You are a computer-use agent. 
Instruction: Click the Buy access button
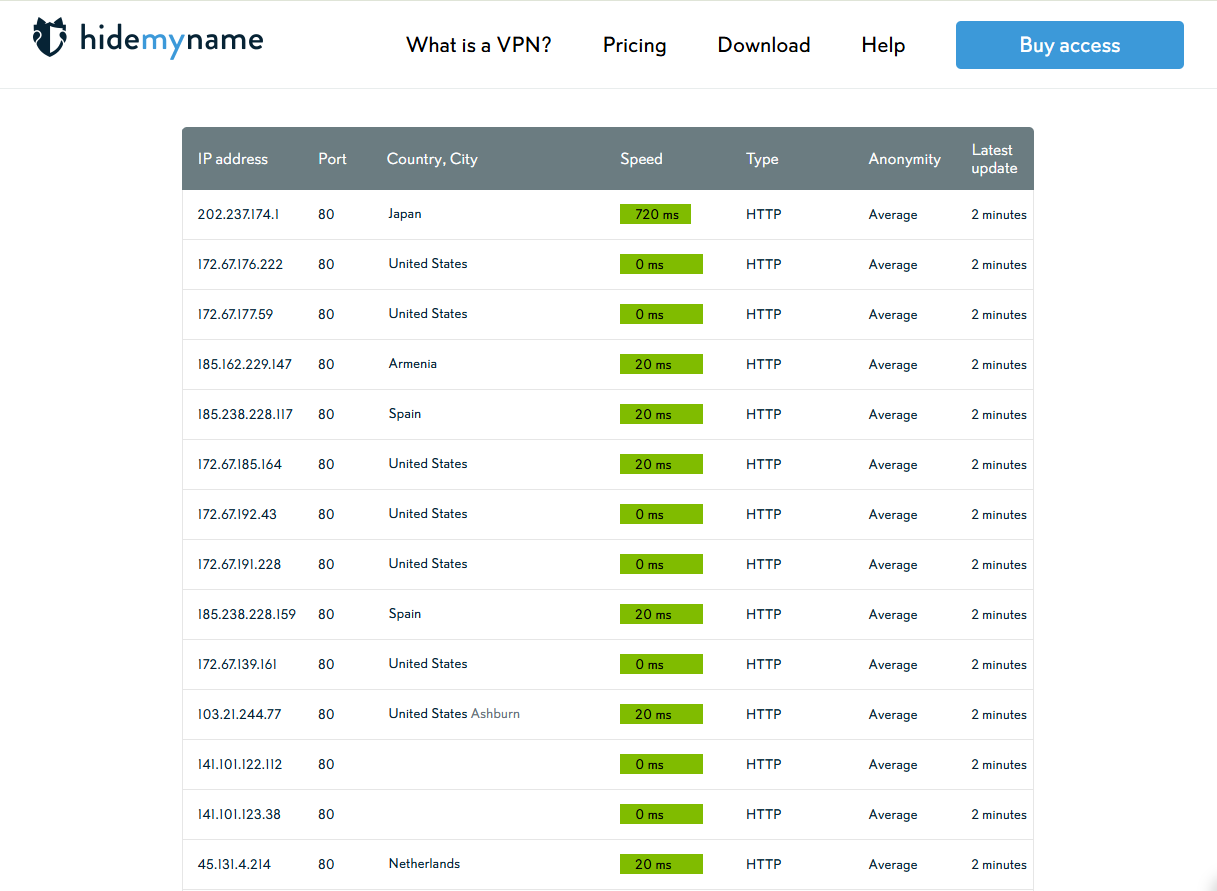click(1070, 45)
